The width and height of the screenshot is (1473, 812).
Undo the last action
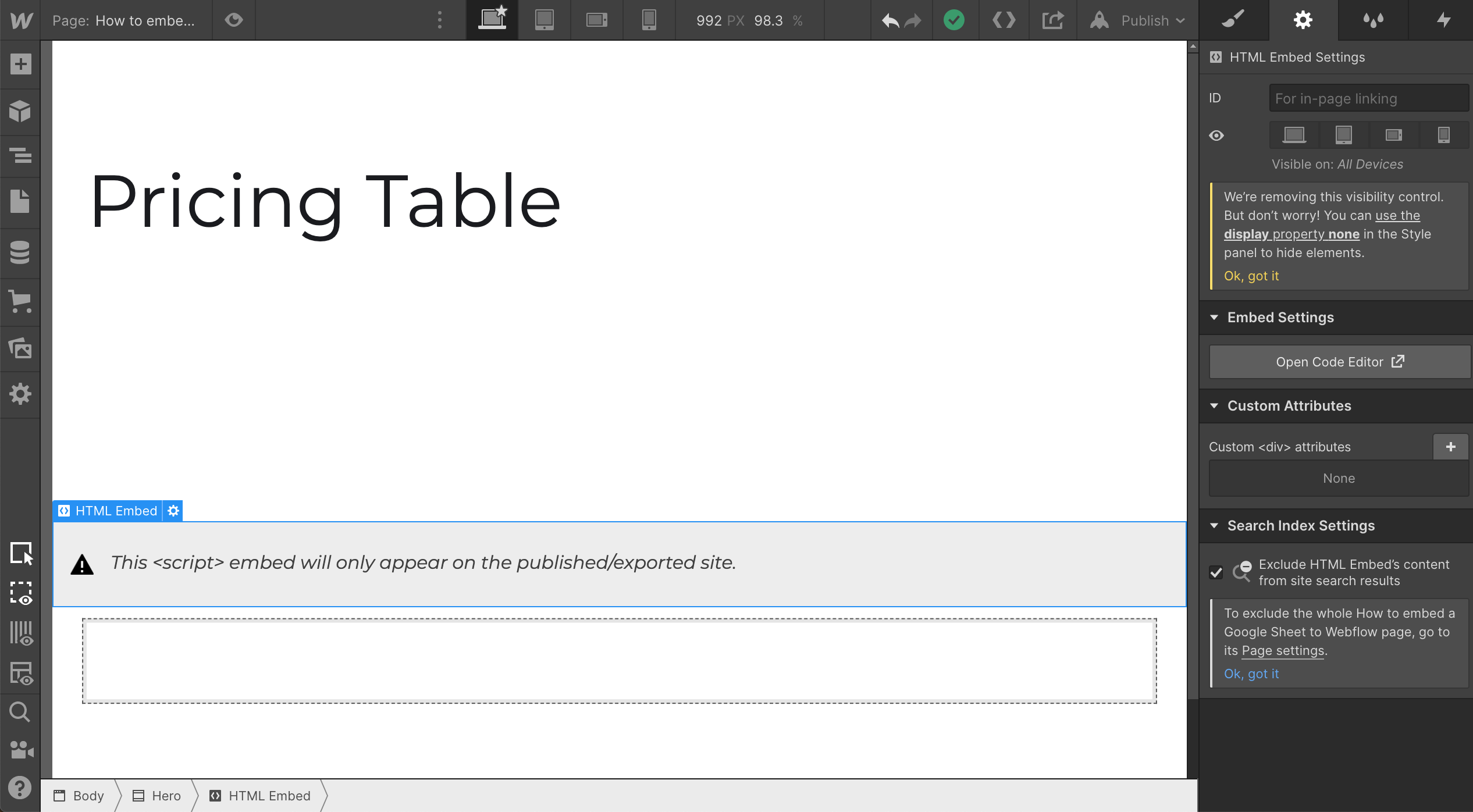[x=890, y=21]
